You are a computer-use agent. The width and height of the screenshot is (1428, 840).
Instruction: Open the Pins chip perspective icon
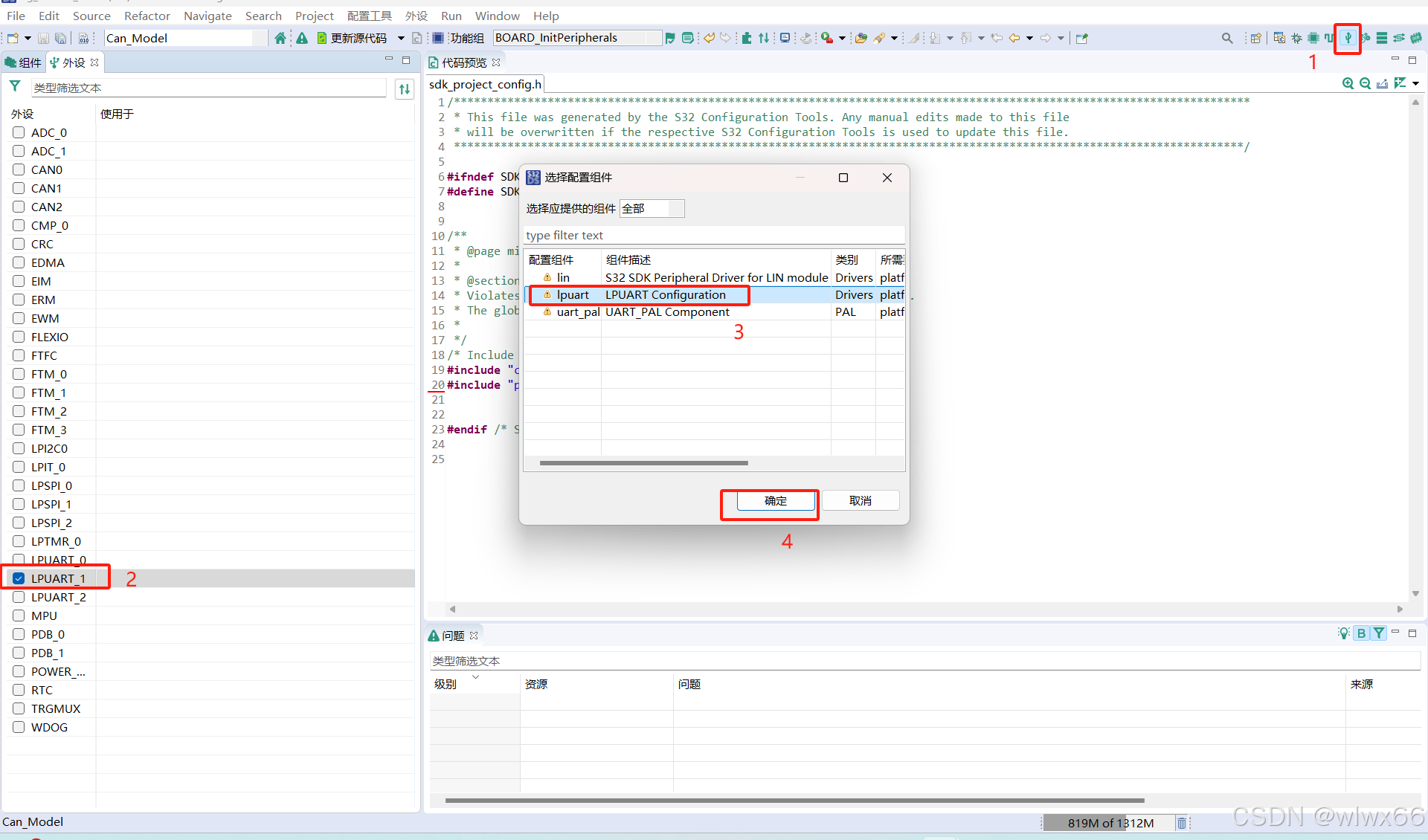[x=1313, y=38]
